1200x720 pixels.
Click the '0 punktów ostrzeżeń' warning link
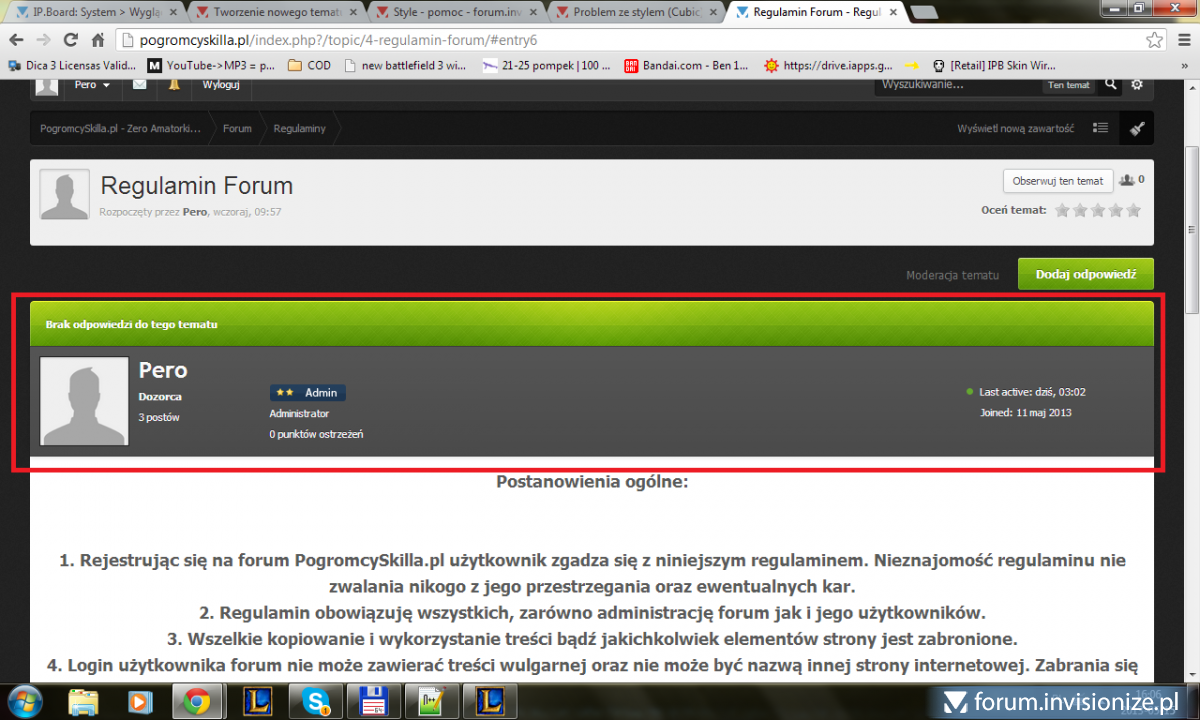pyautogui.click(x=316, y=435)
